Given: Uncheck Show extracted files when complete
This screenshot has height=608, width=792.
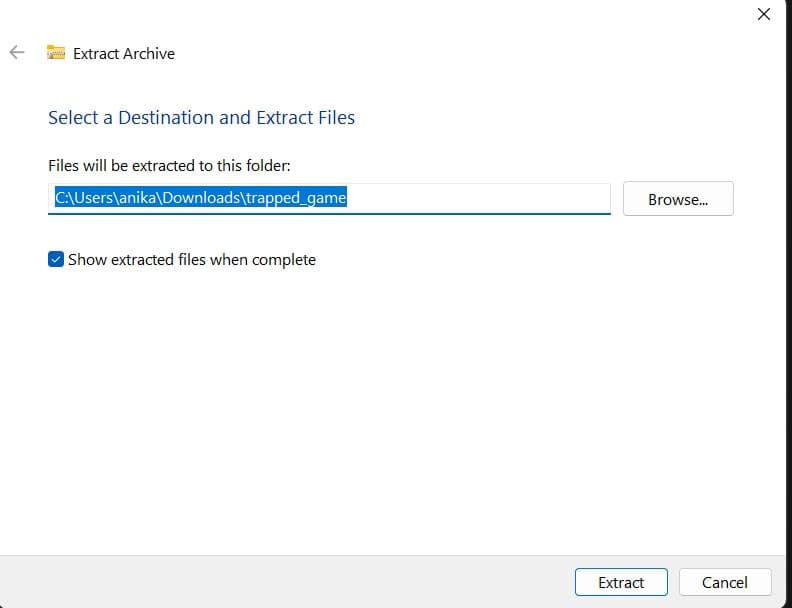Looking at the screenshot, I should pos(56,259).
